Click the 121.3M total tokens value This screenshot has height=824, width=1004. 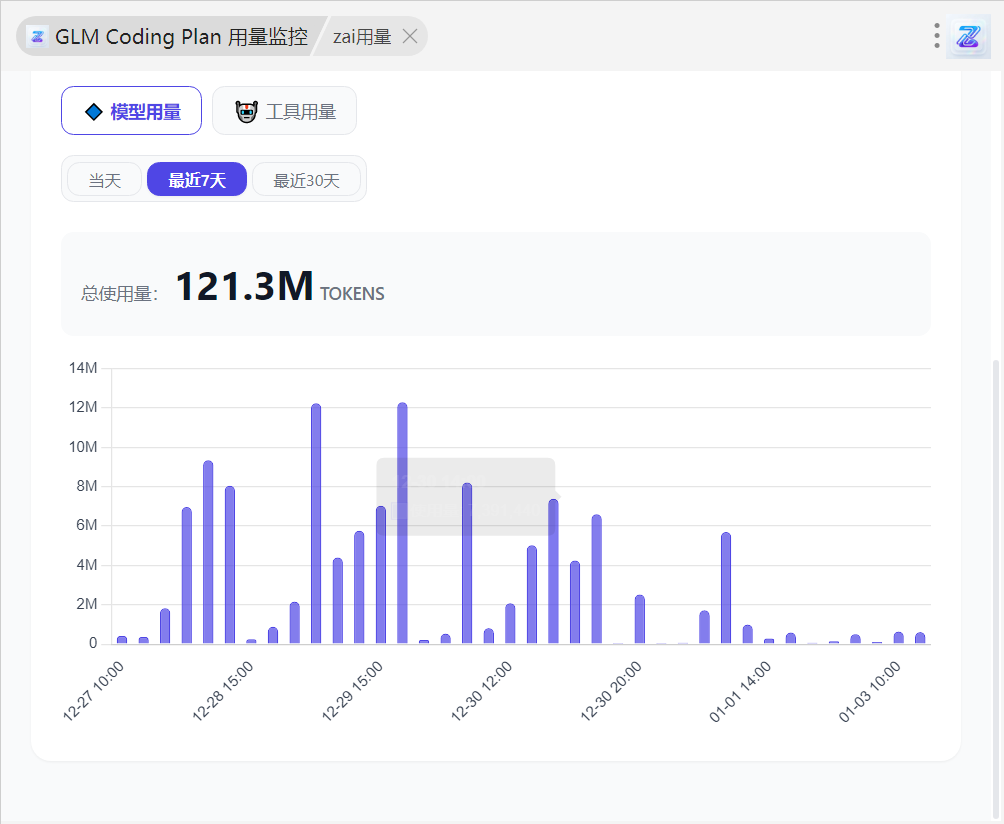[x=244, y=287]
